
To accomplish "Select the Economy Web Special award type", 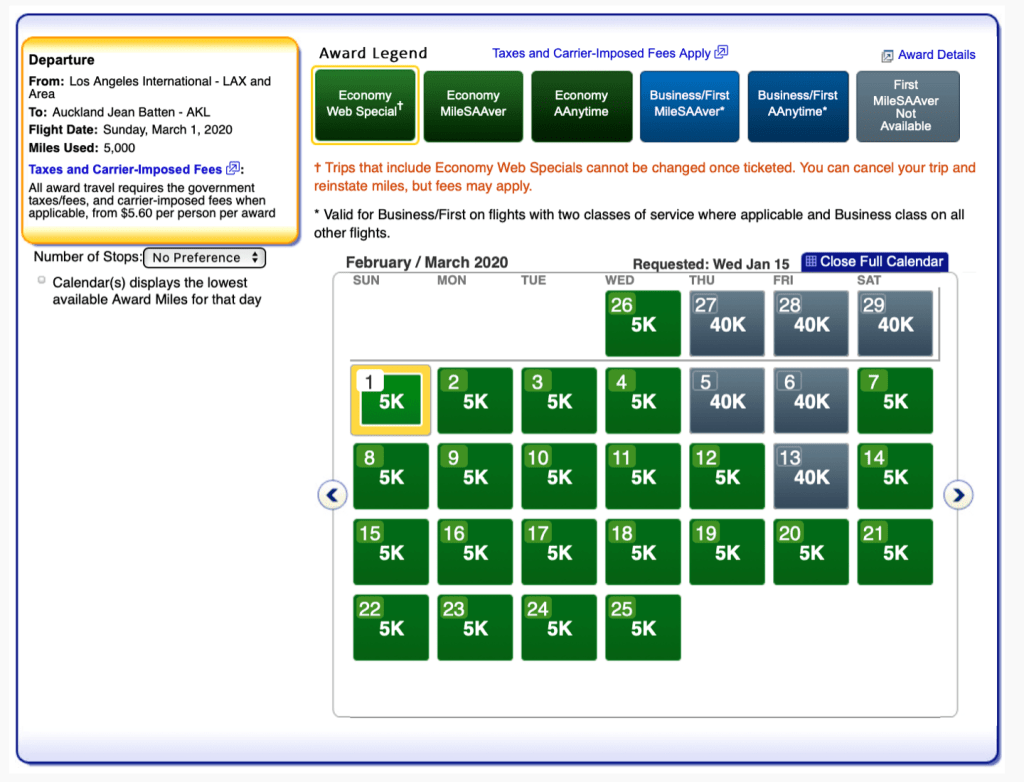I will [x=365, y=105].
